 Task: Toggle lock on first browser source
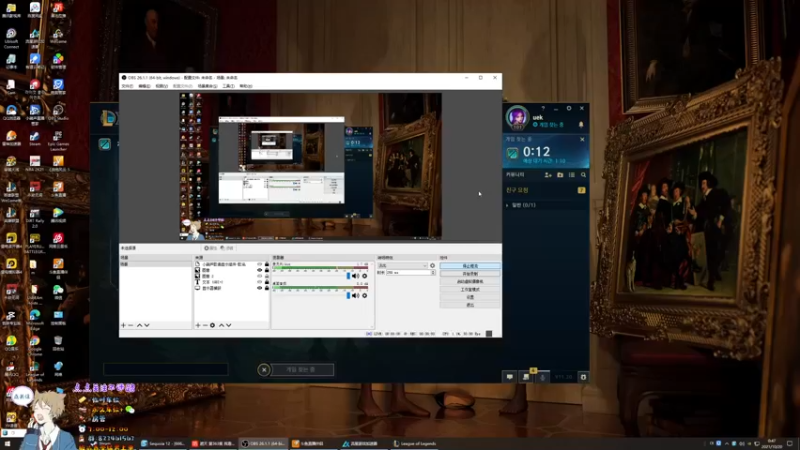266,264
